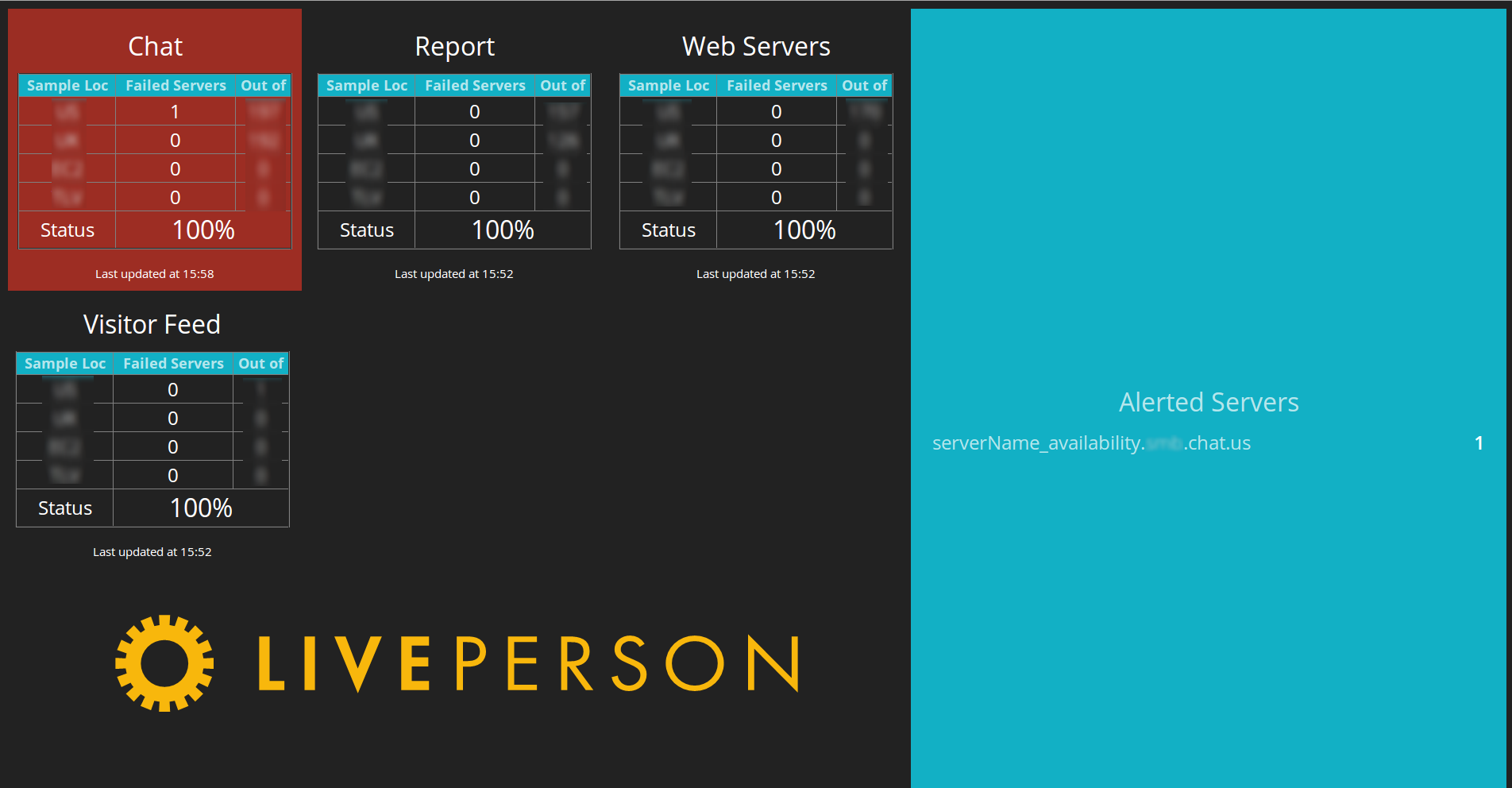Select the Sample Loc header in Visitor Feed
The image size is (1512, 788).
[64, 363]
